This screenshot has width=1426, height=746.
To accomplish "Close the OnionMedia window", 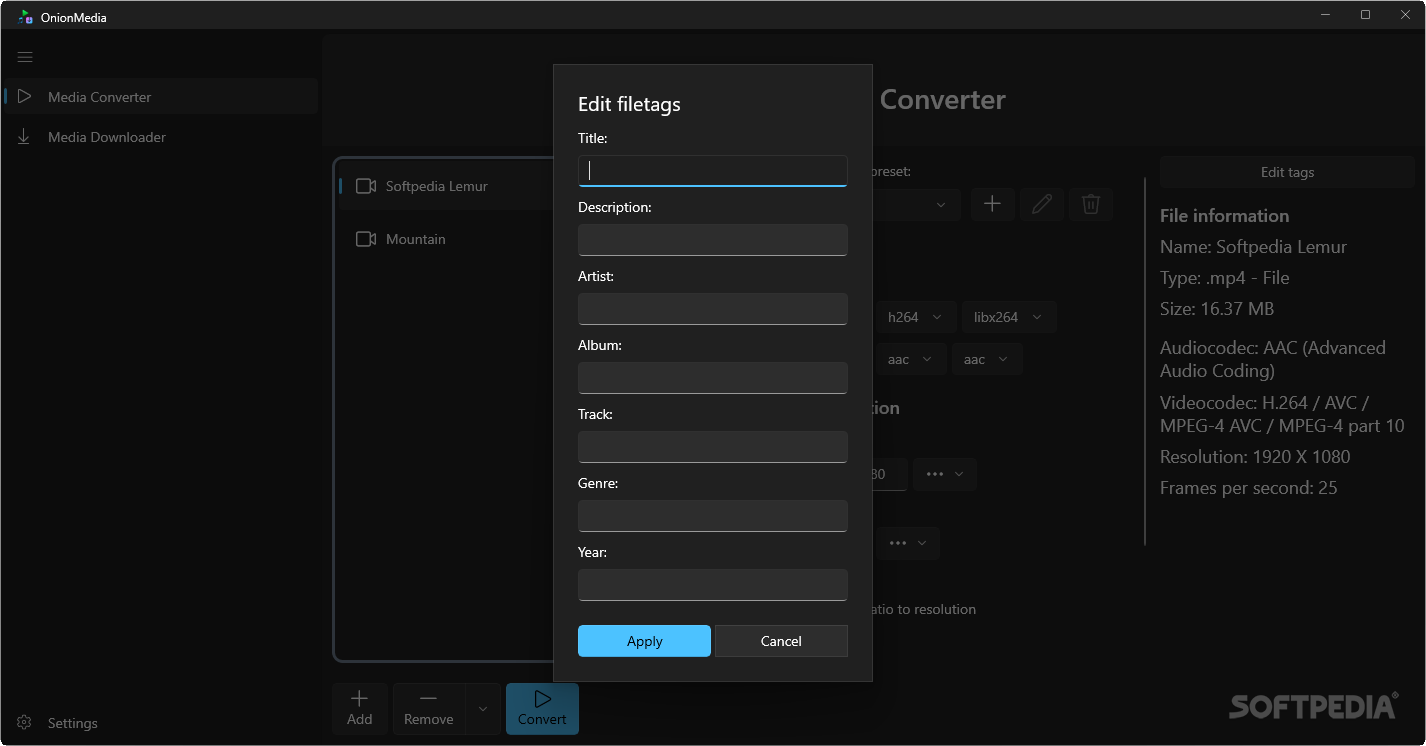I will [1405, 15].
